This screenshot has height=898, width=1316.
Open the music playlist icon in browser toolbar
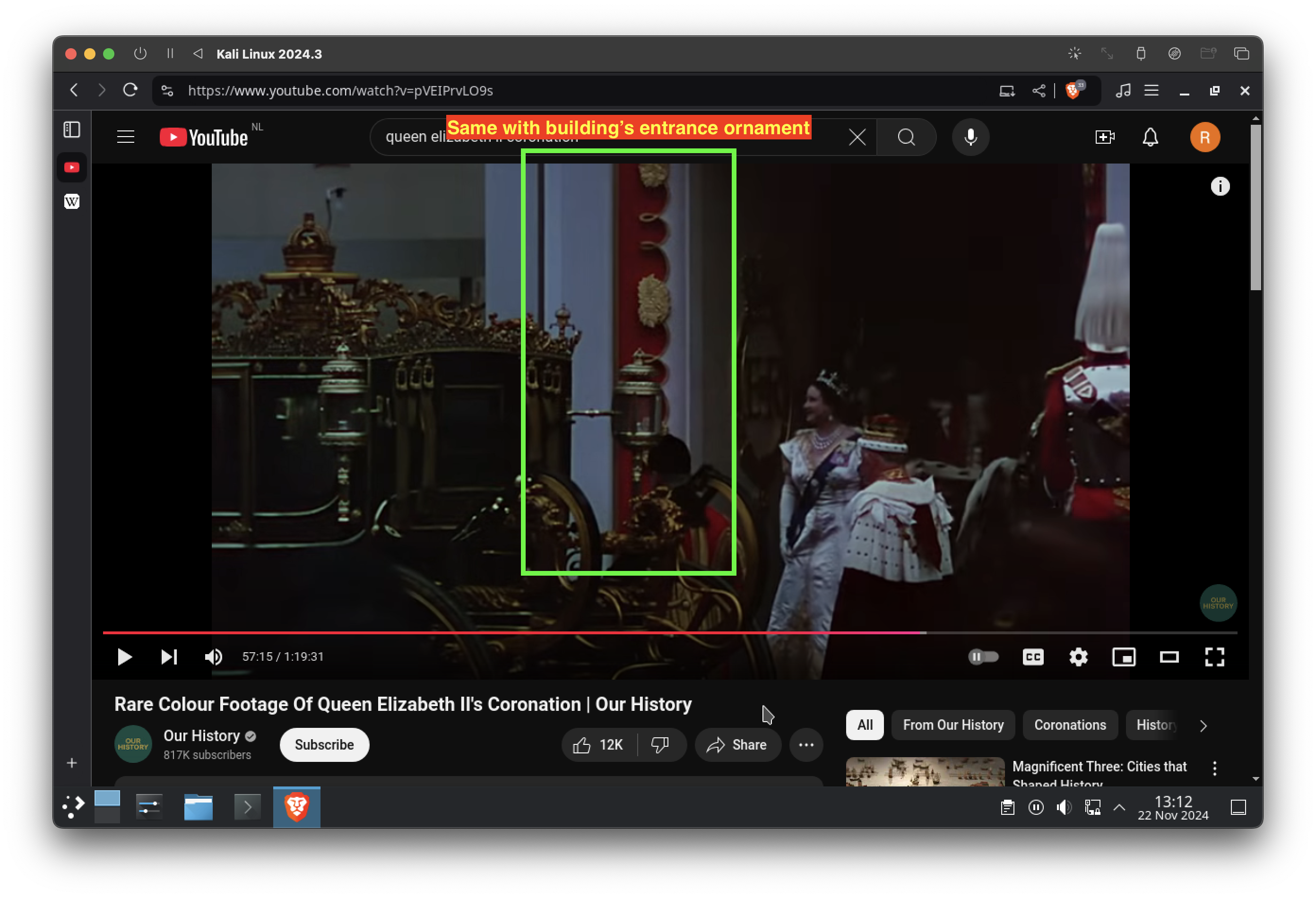[x=1124, y=91]
